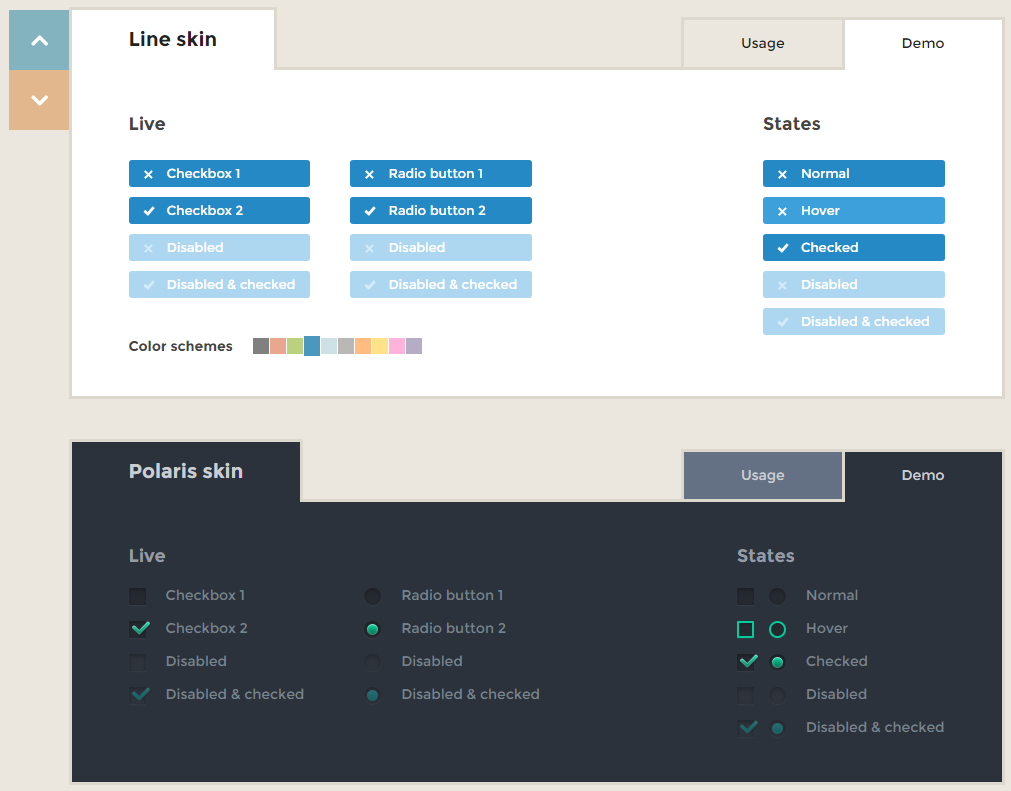Select Line skin Radio button 2
1011x791 pixels.
441,210
